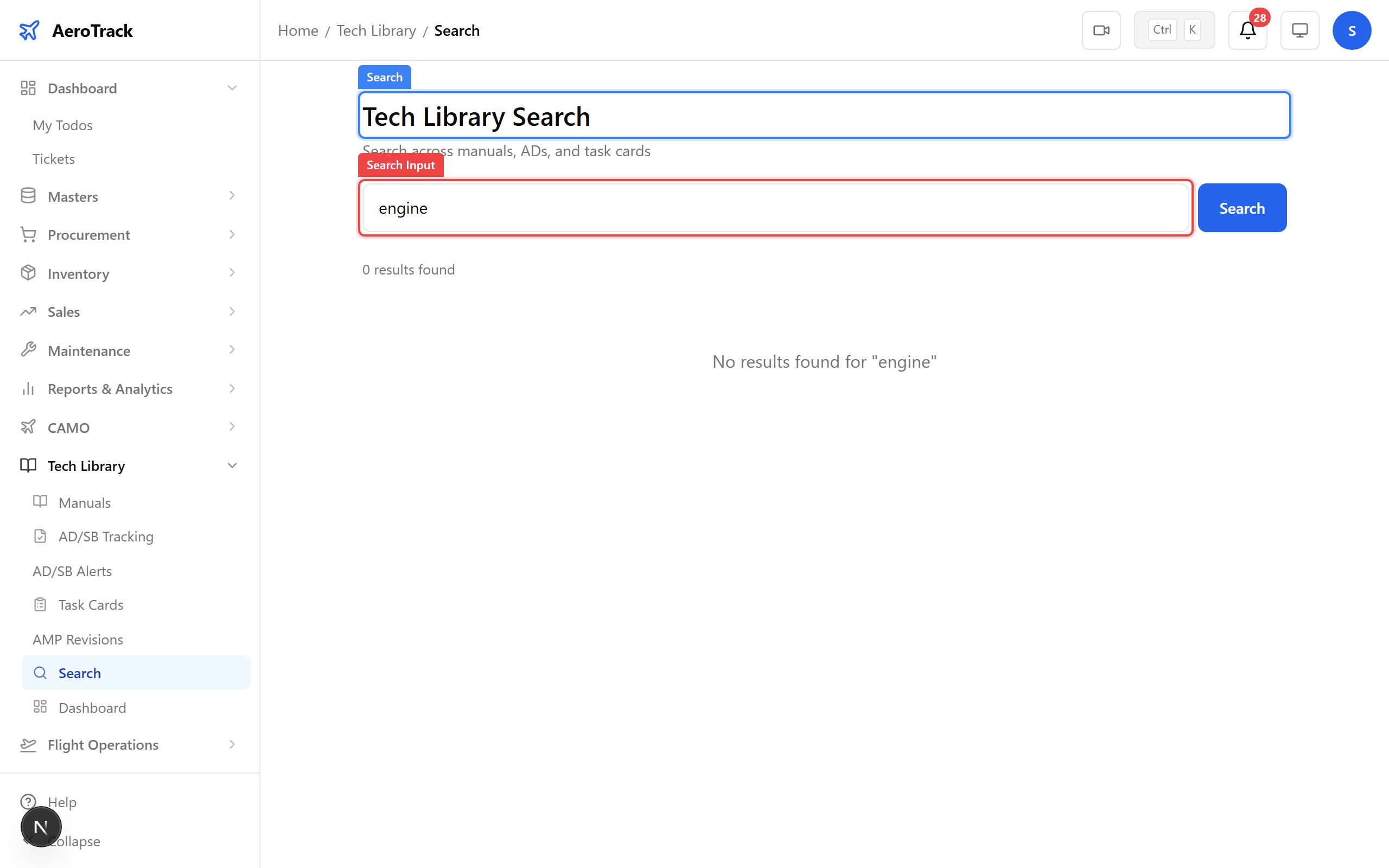This screenshot has height=868, width=1389.
Task: Open AD/SB Tracking page
Action: coord(106,535)
